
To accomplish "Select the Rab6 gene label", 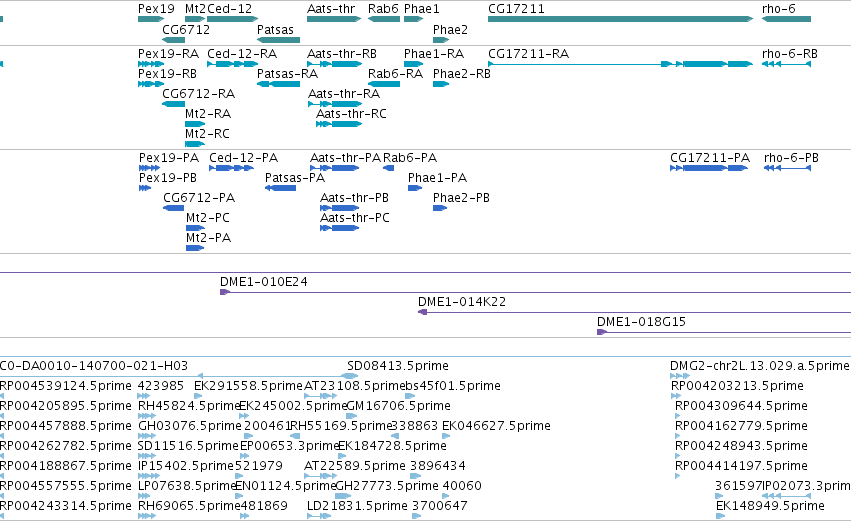I will pyautogui.click(x=383, y=9).
